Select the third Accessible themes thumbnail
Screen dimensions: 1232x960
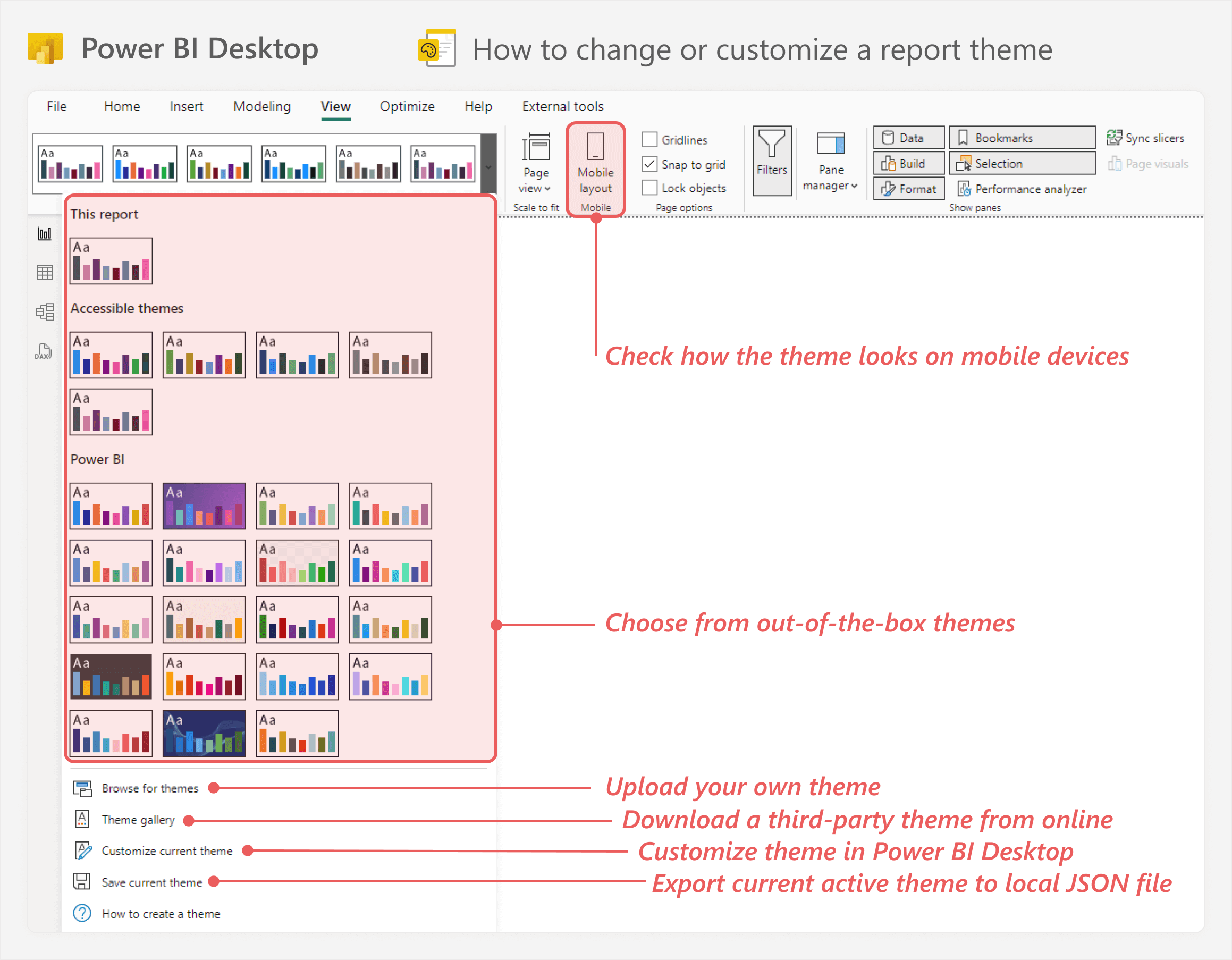[x=297, y=355]
